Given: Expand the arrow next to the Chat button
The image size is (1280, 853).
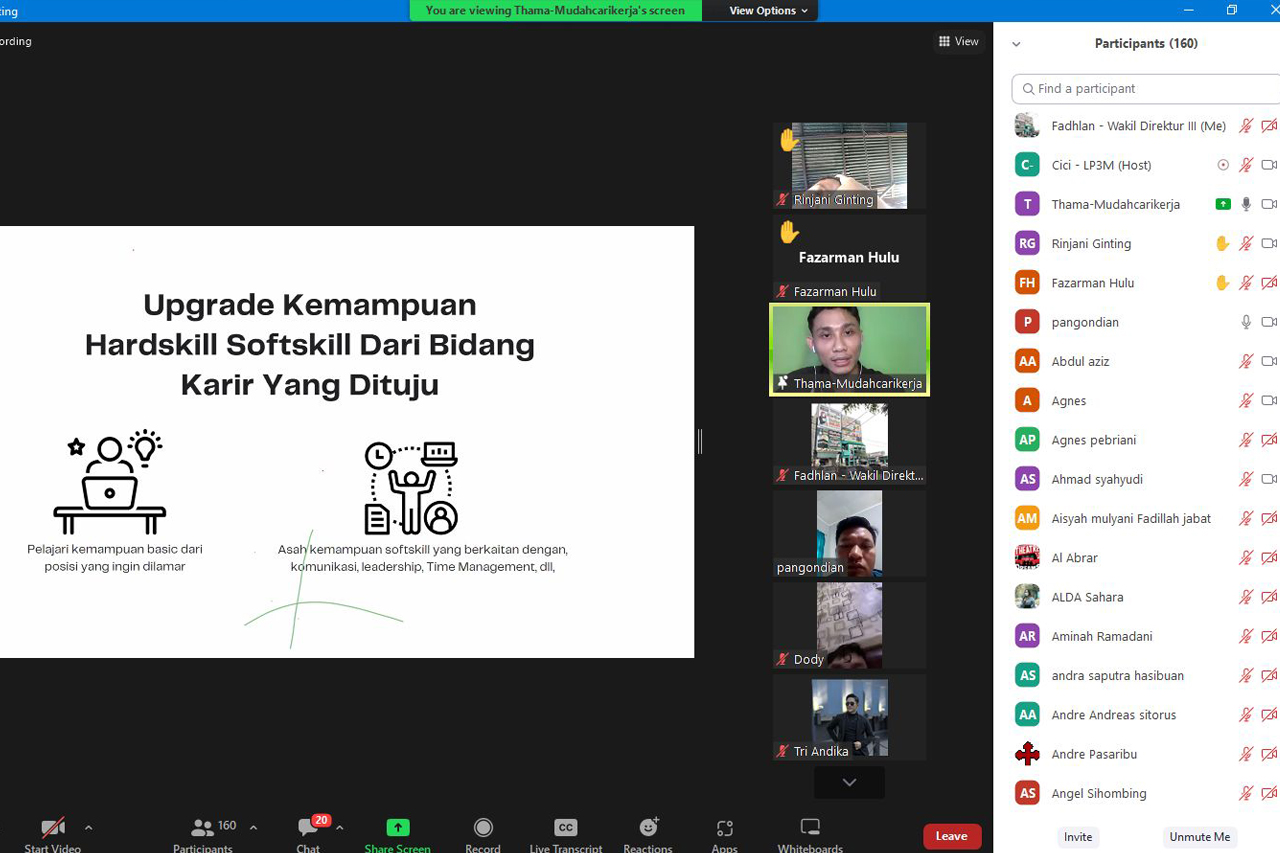Looking at the screenshot, I should pyautogui.click(x=340, y=828).
